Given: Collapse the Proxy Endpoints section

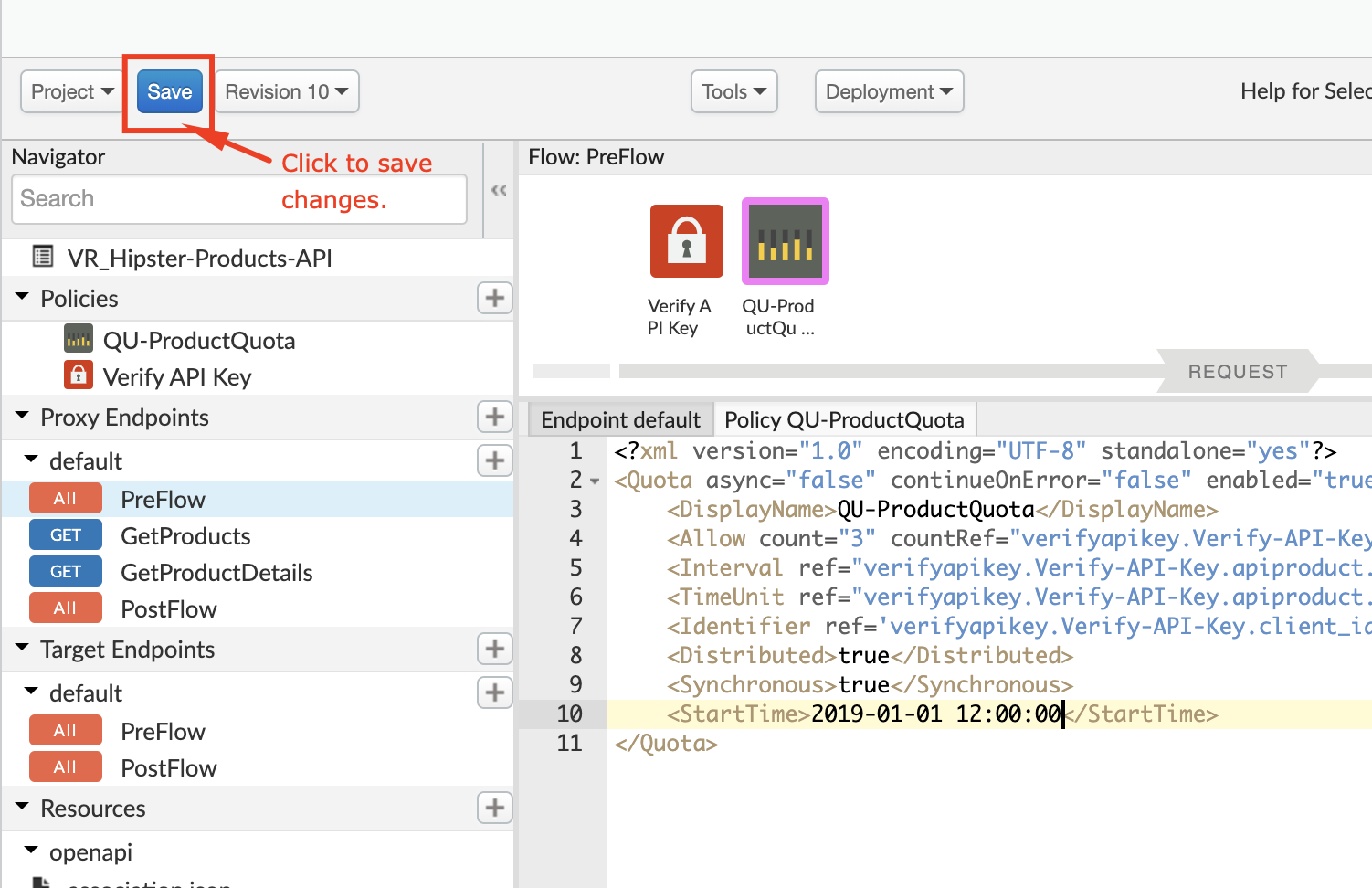Looking at the screenshot, I should pyautogui.click(x=22, y=416).
